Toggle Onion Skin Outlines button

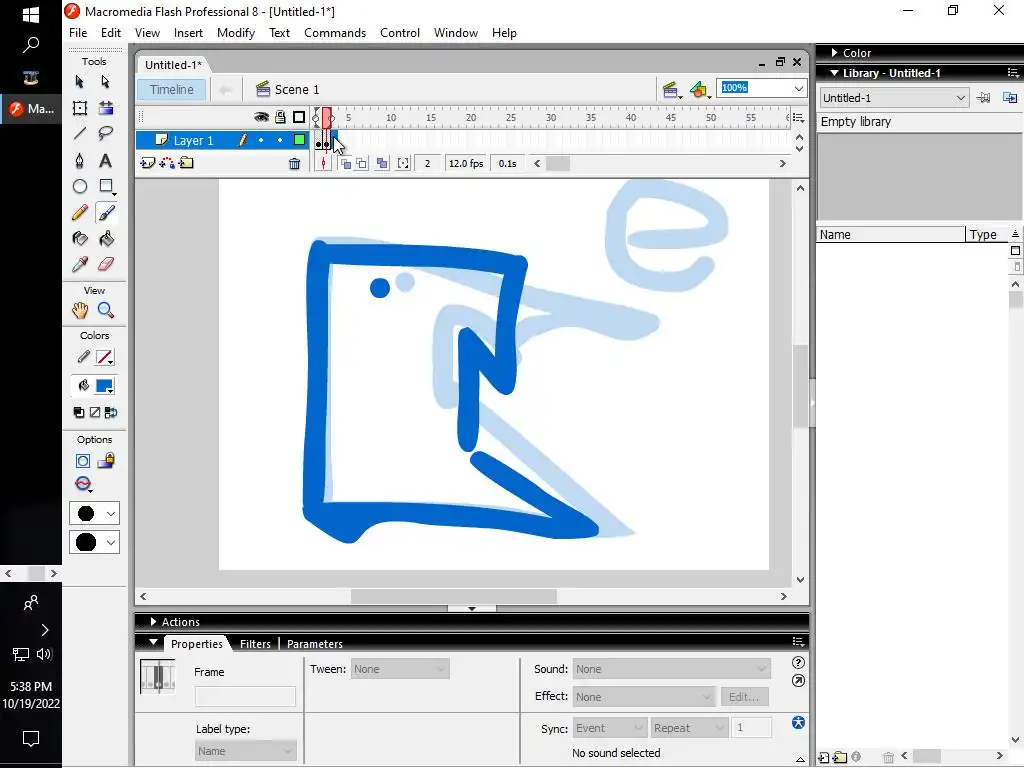361,164
